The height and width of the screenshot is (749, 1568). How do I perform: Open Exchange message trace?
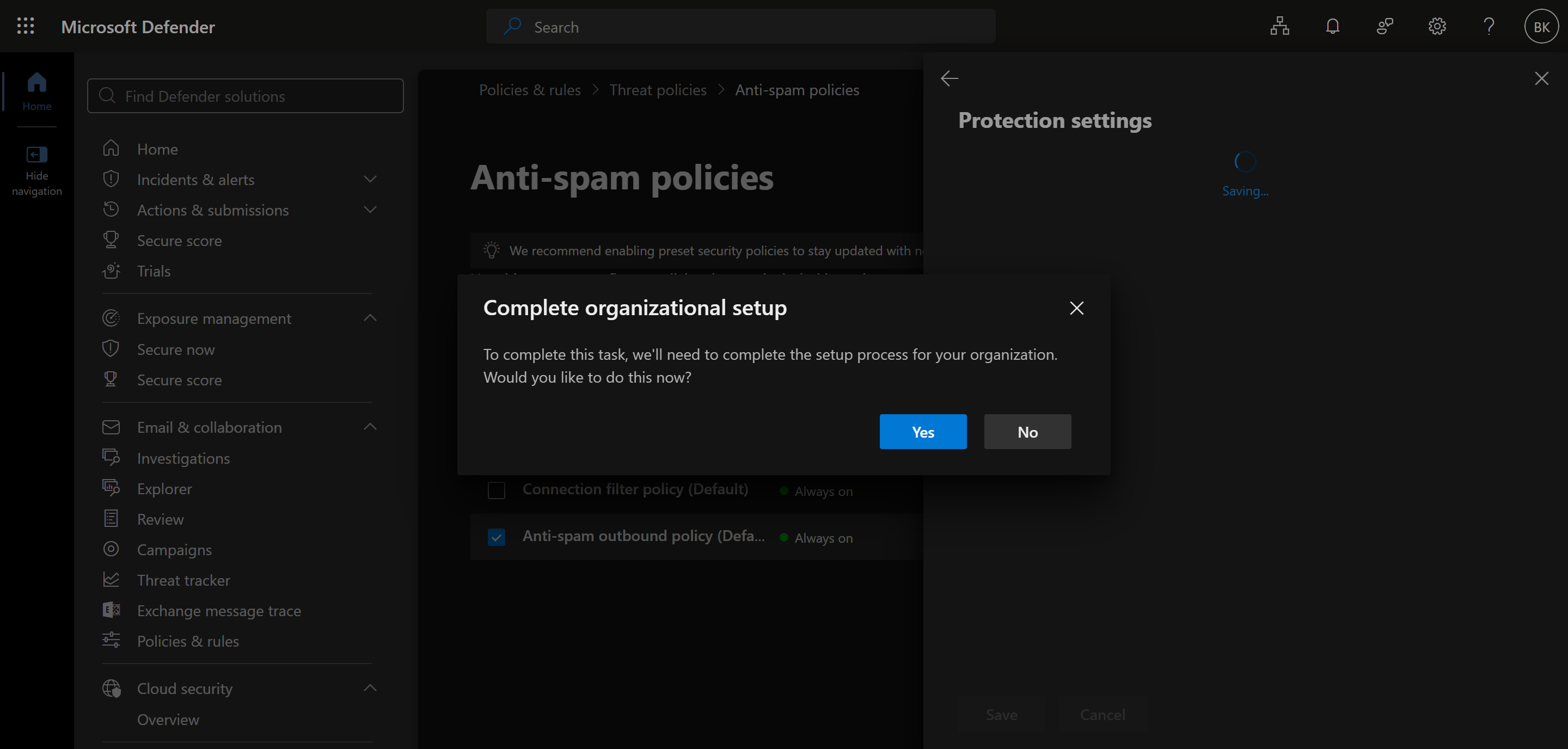click(x=218, y=610)
